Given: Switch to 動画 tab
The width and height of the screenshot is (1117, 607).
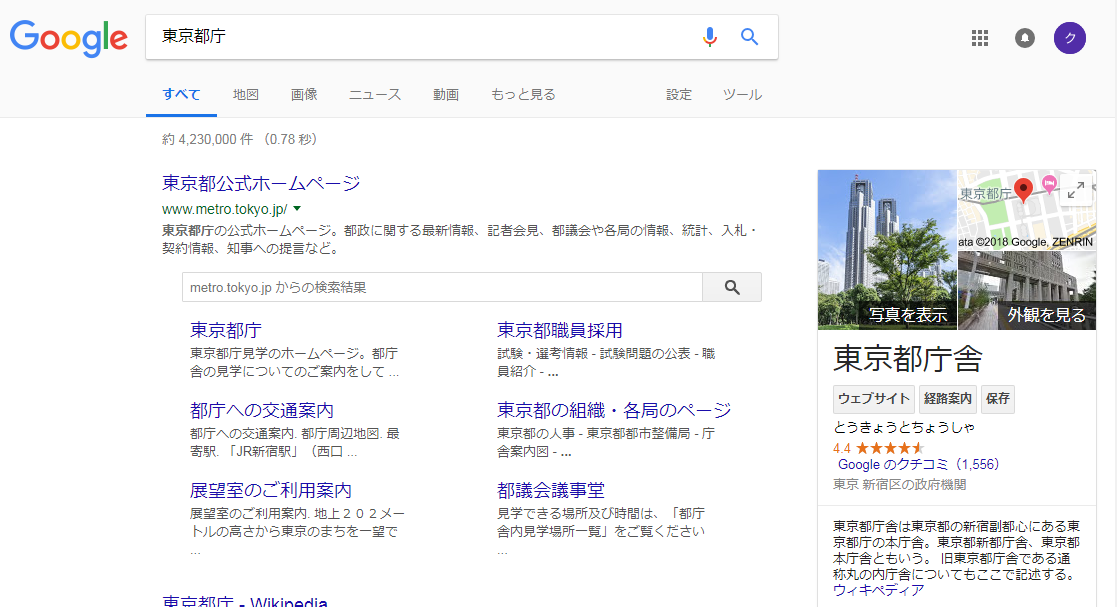Looking at the screenshot, I should pyautogui.click(x=446, y=95).
